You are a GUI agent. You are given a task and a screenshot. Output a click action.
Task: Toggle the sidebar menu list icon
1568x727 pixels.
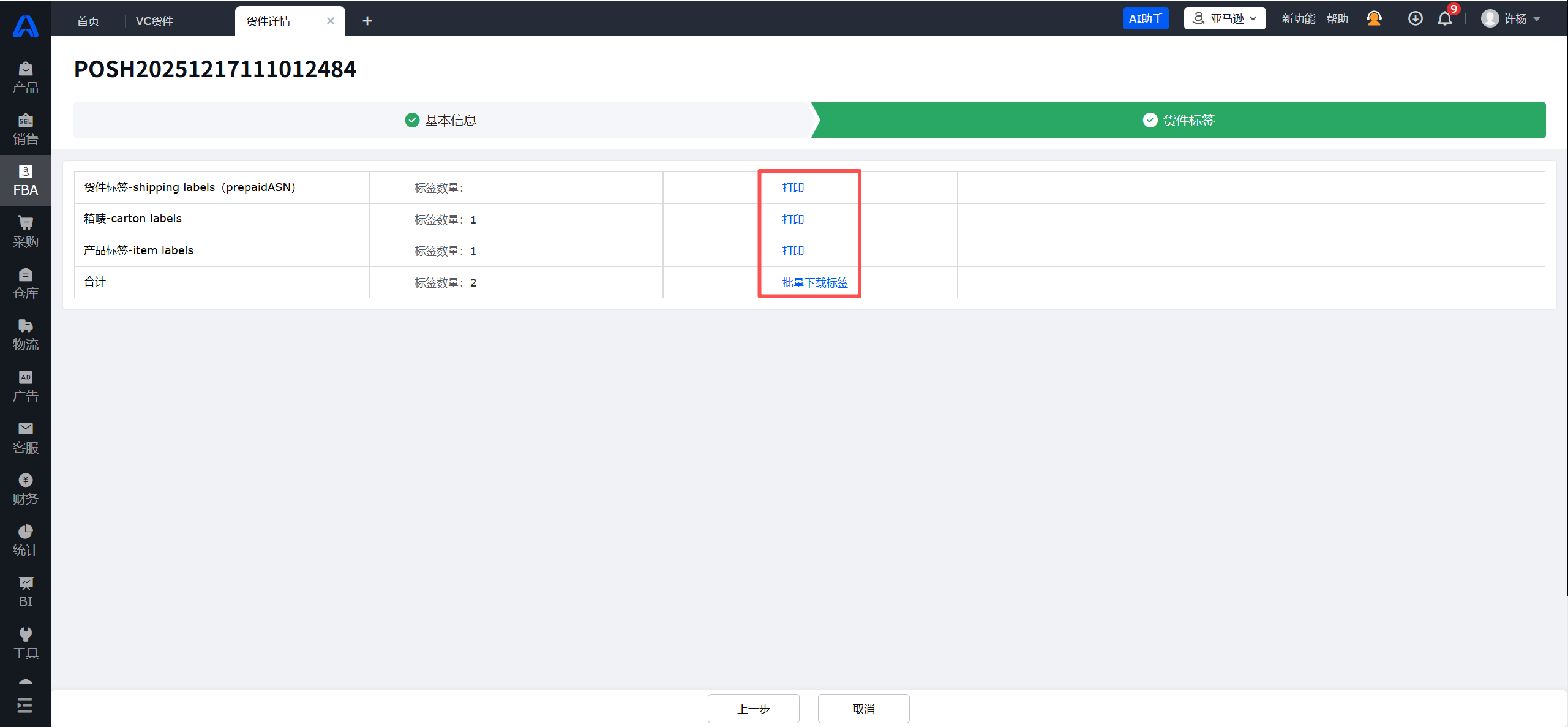tap(25, 706)
